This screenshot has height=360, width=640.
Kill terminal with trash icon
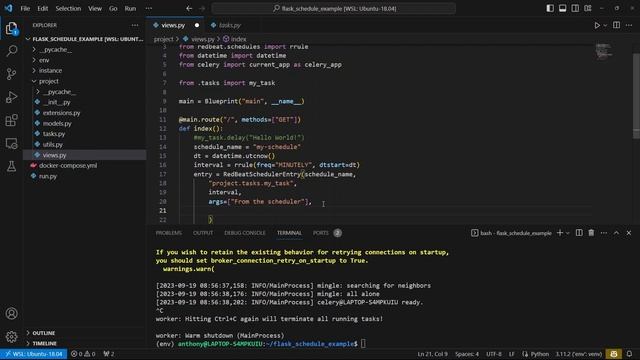591,233
